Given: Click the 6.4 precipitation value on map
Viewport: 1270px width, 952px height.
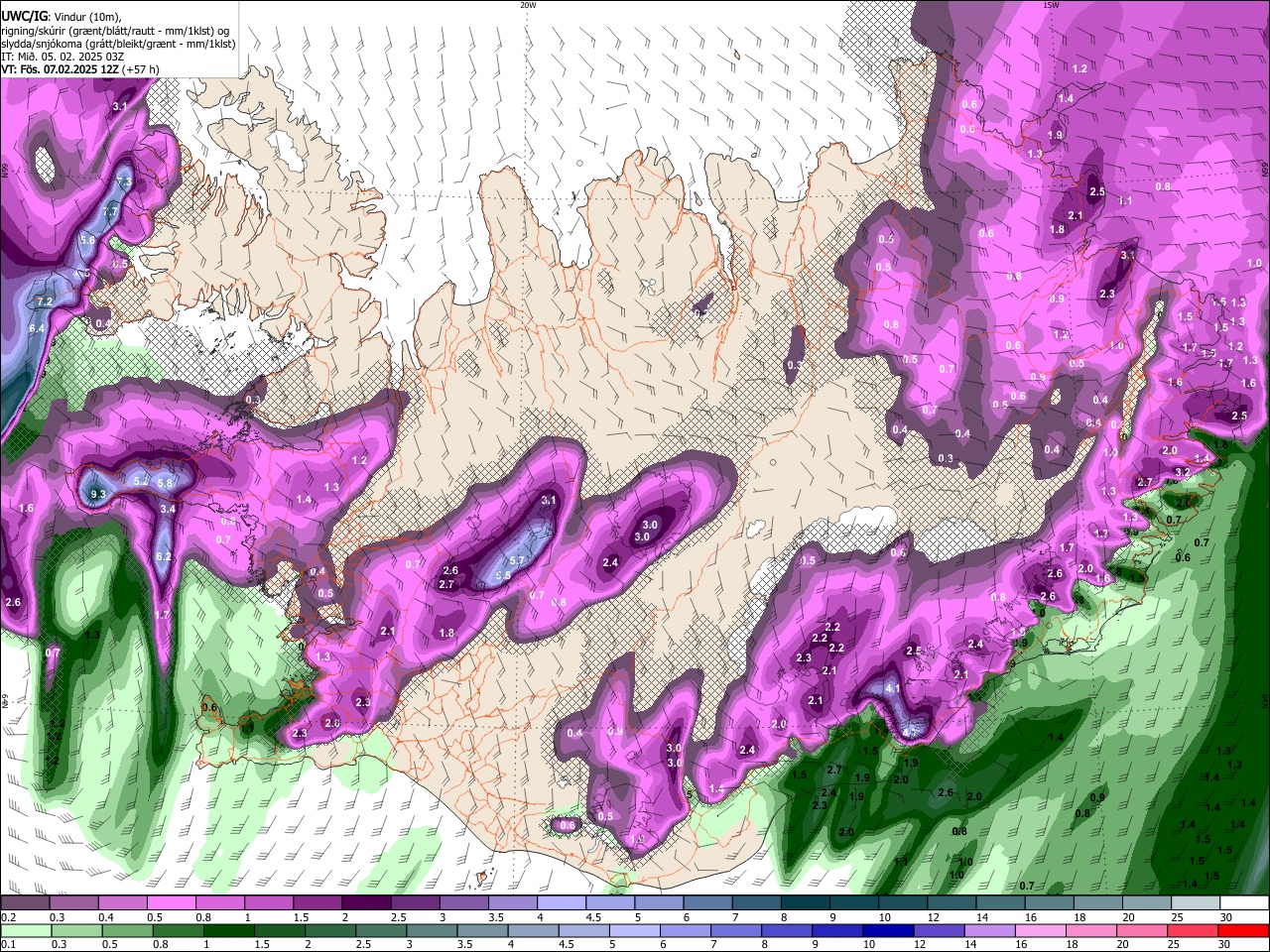Looking at the screenshot, I should tap(38, 328).
